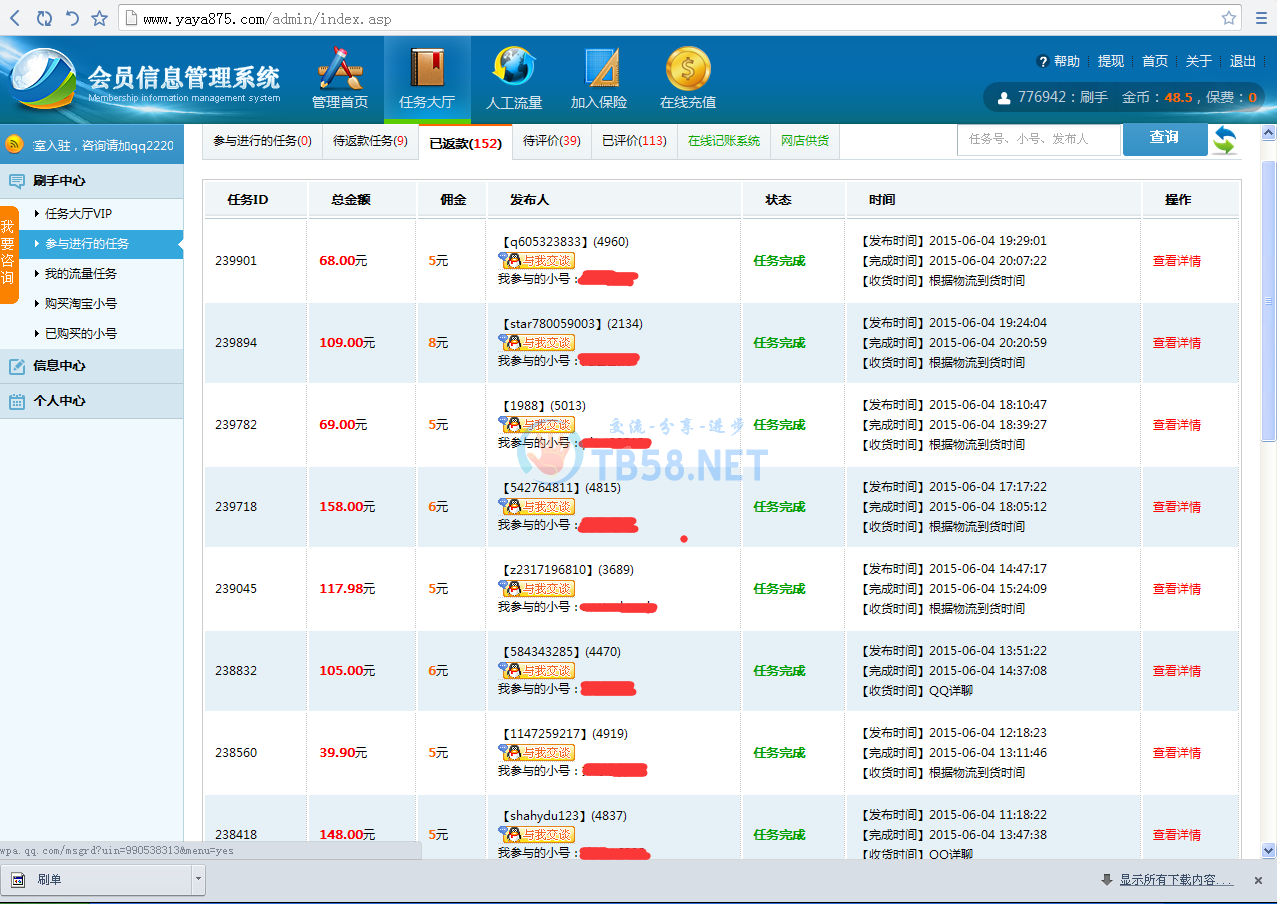Click 与我交谈 QQ icon for publisher 1988
Image resolution: width=1277 pixels, height=904 pixels.
pyautogui.click(x=537, y=424)
